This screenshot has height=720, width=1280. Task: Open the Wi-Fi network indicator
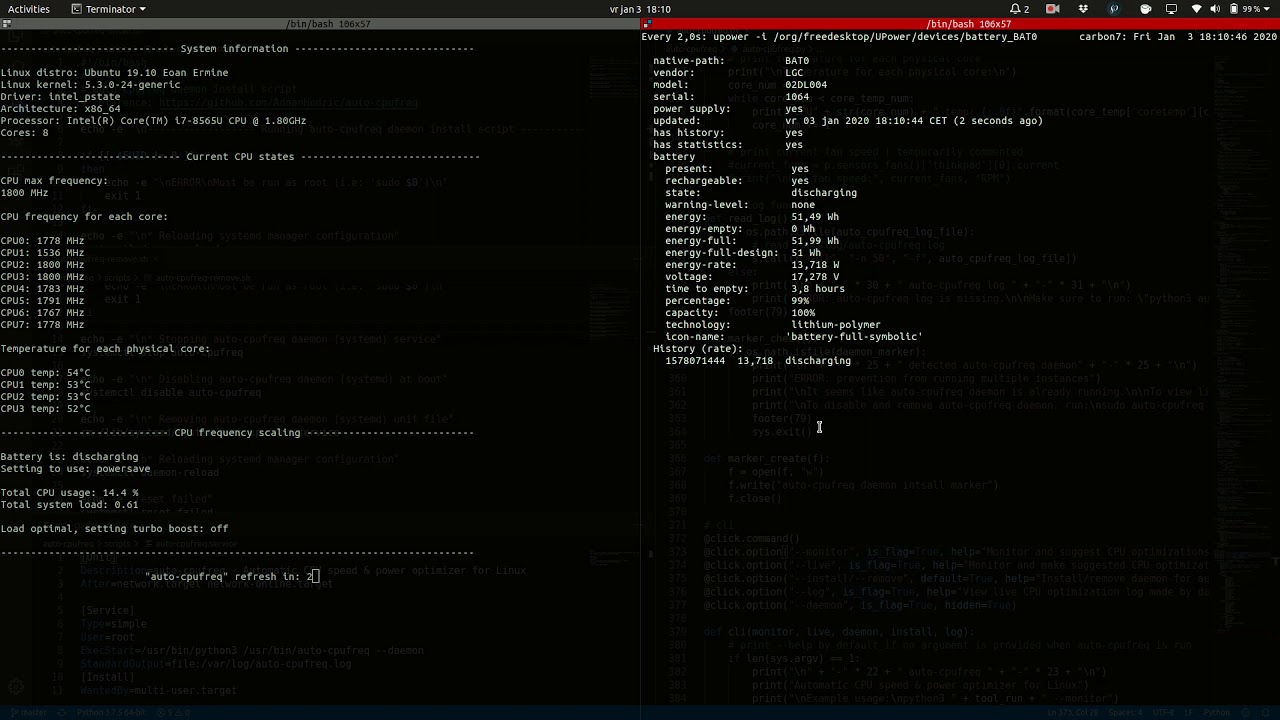pyautogui.click(x=1197, y=9)
